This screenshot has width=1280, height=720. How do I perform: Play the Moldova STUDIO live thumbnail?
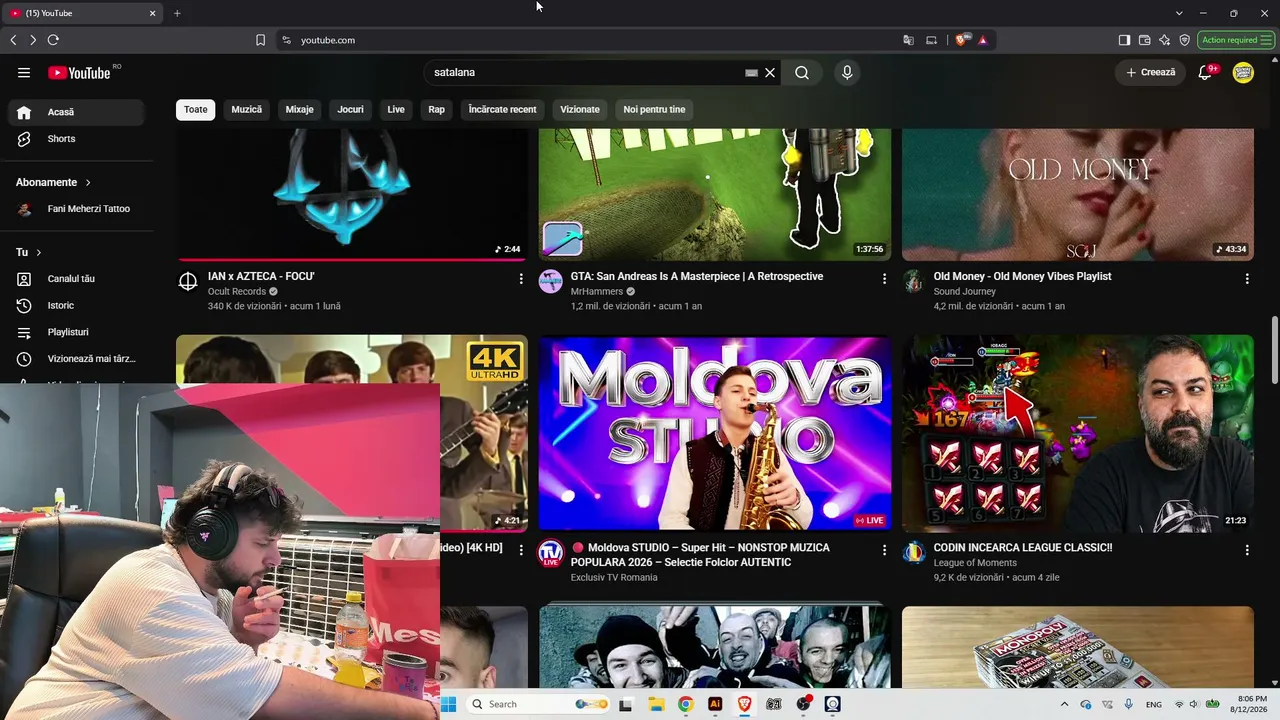coord(715,433)
